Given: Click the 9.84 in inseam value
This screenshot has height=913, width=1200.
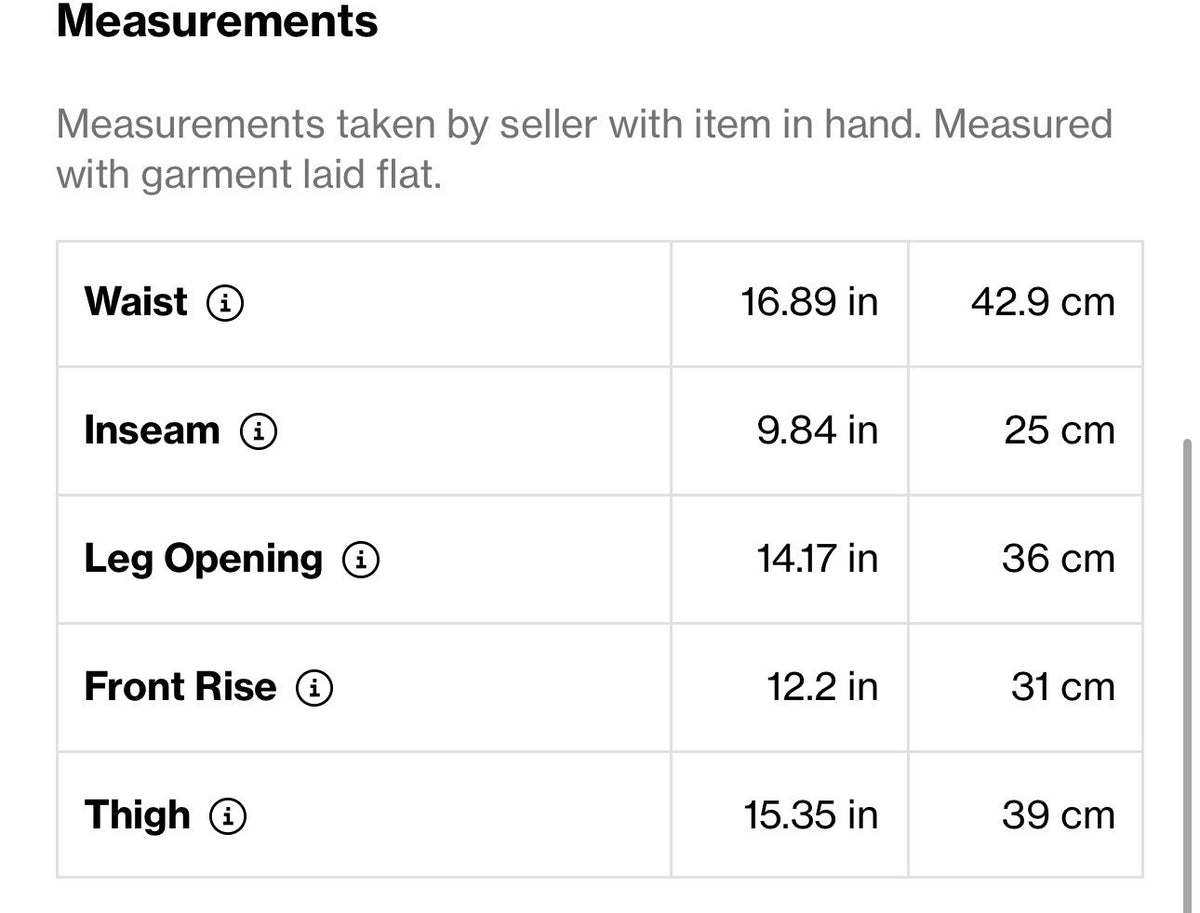Looking at the screenshot, I should coord(818,430).
